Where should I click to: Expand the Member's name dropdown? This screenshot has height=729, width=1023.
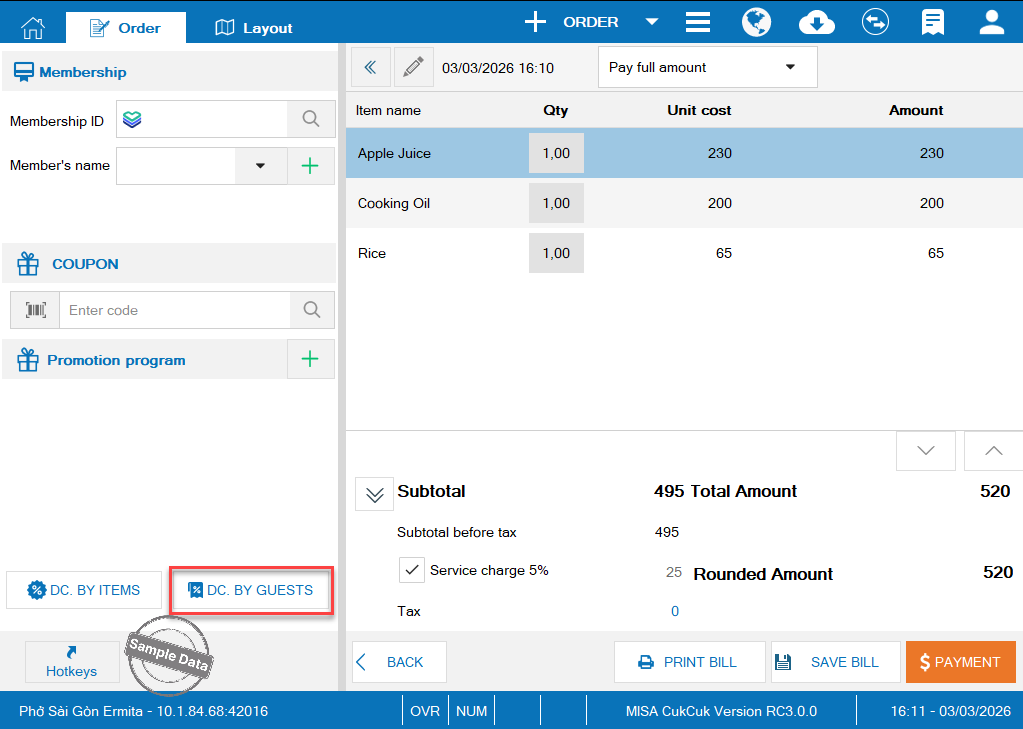pyautogui.click(x=260, y=166)
